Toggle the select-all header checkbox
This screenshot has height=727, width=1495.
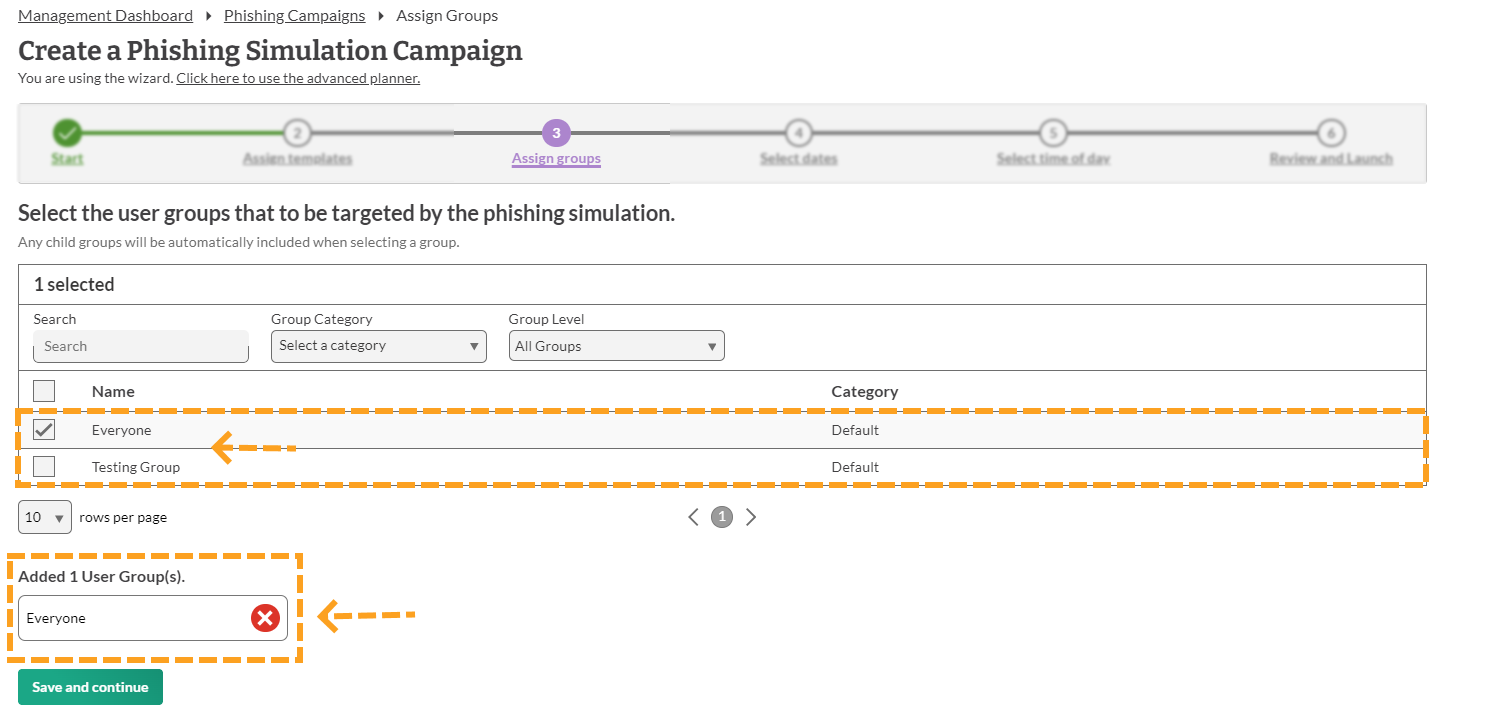[44, 391]
